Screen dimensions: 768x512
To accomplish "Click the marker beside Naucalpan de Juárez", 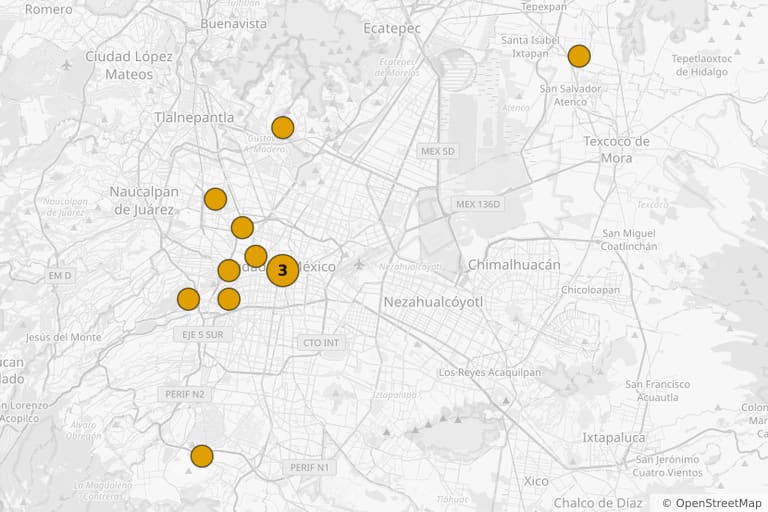I will pyautogui.click(x=215, y=199).
